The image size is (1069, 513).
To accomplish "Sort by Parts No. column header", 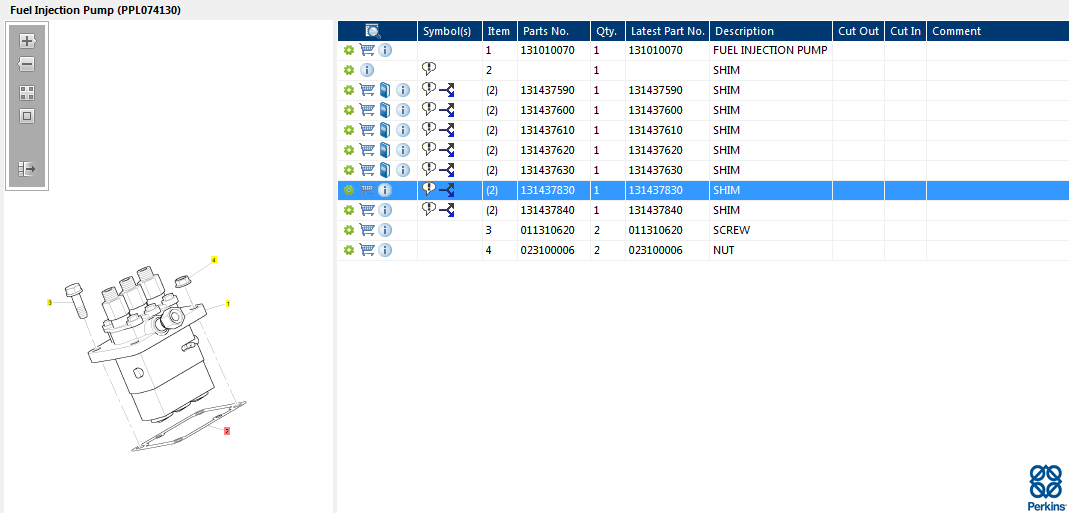I will (545, 31).
